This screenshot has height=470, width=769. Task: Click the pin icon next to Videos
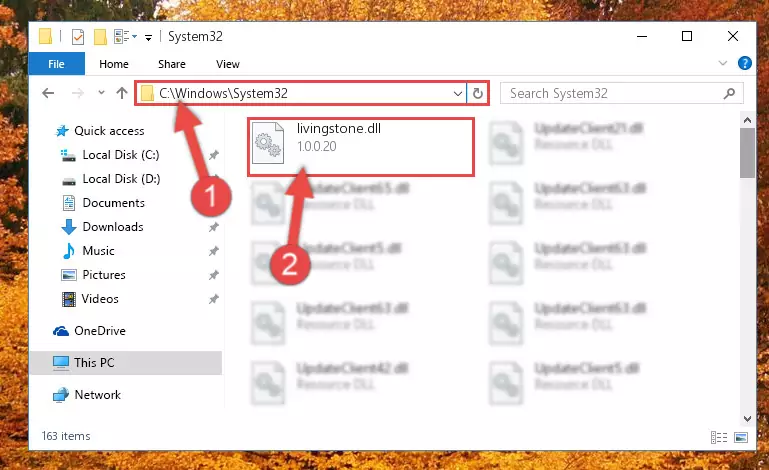(x=213, y=299)
